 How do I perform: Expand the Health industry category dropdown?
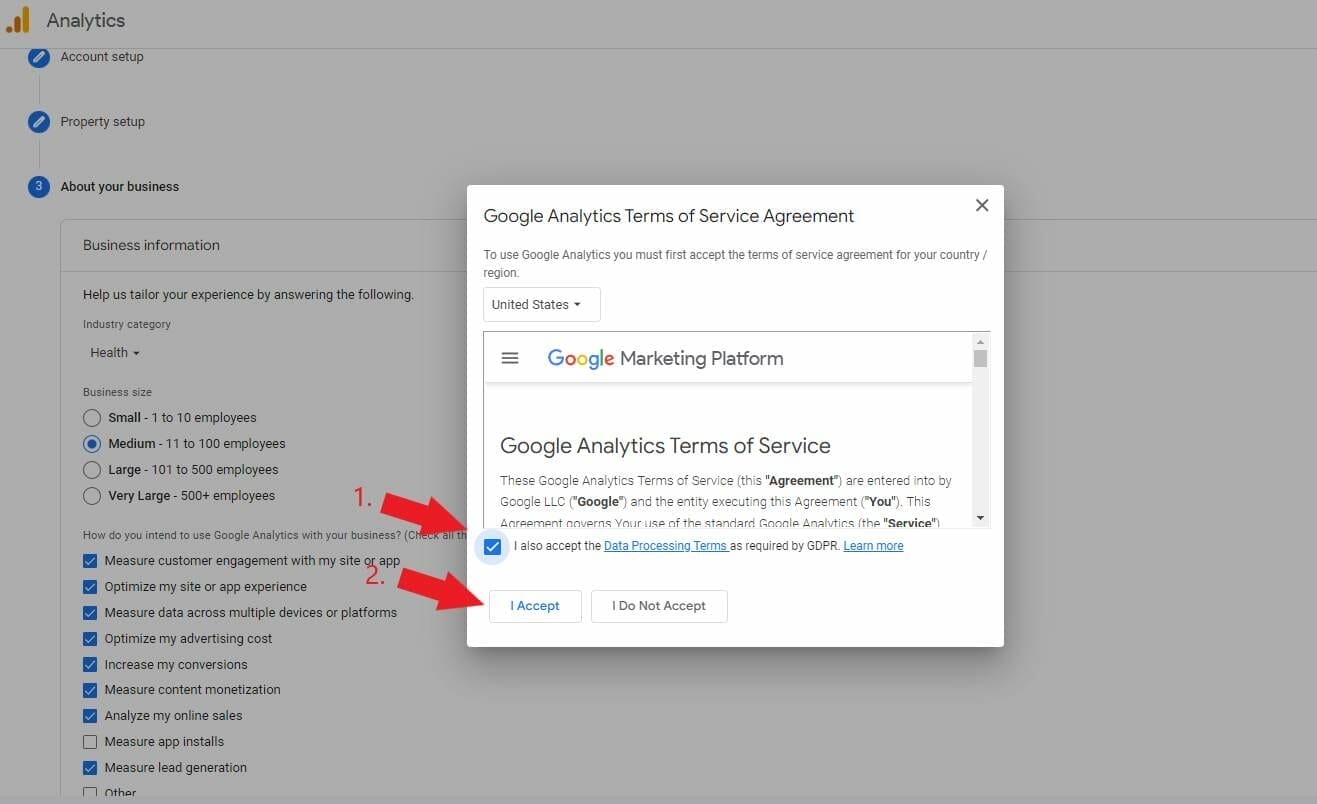[113, 352]
